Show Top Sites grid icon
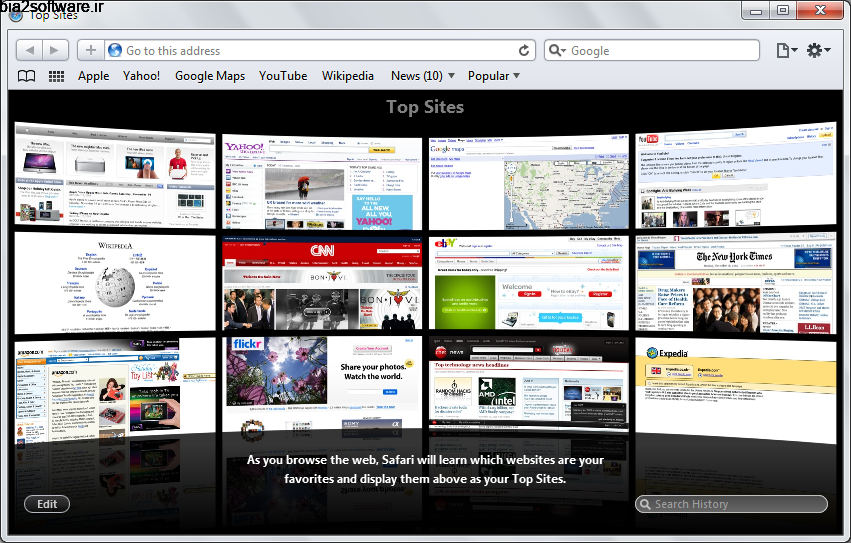The width and height of the screenshot is (851, 543). tap(56, 76)
